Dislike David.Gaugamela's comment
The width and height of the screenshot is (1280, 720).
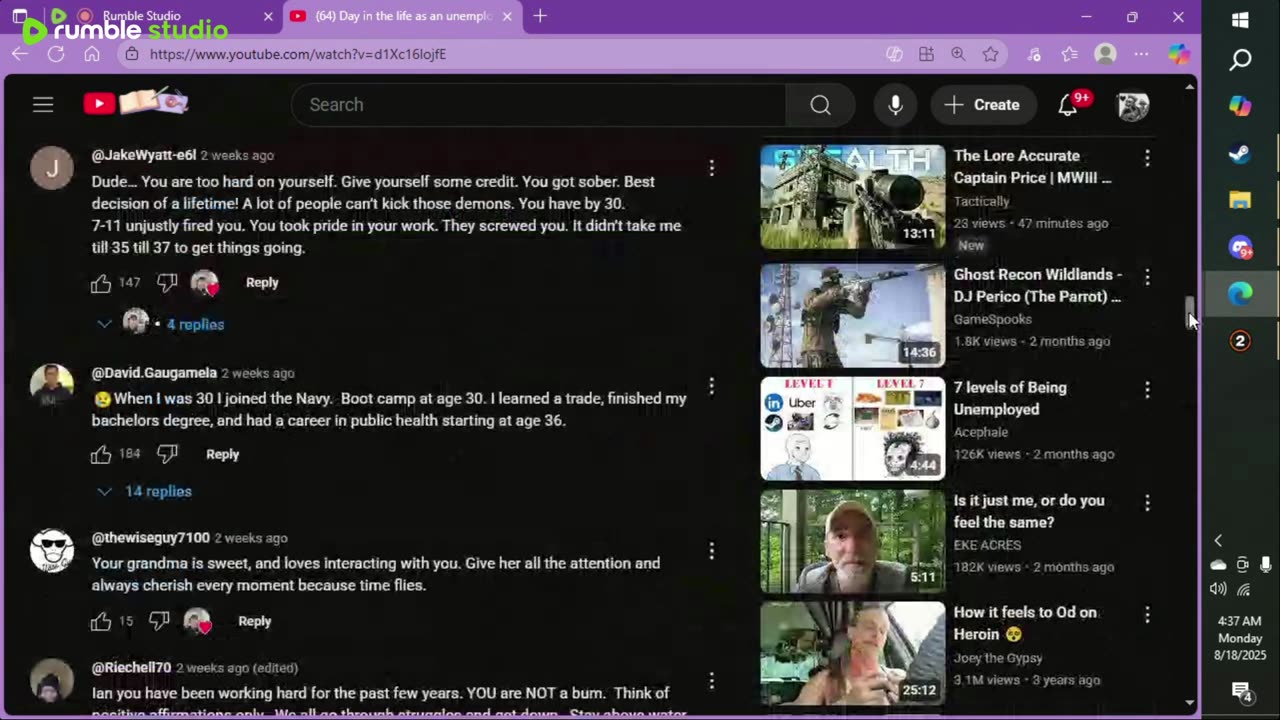[x=167, y=455]
